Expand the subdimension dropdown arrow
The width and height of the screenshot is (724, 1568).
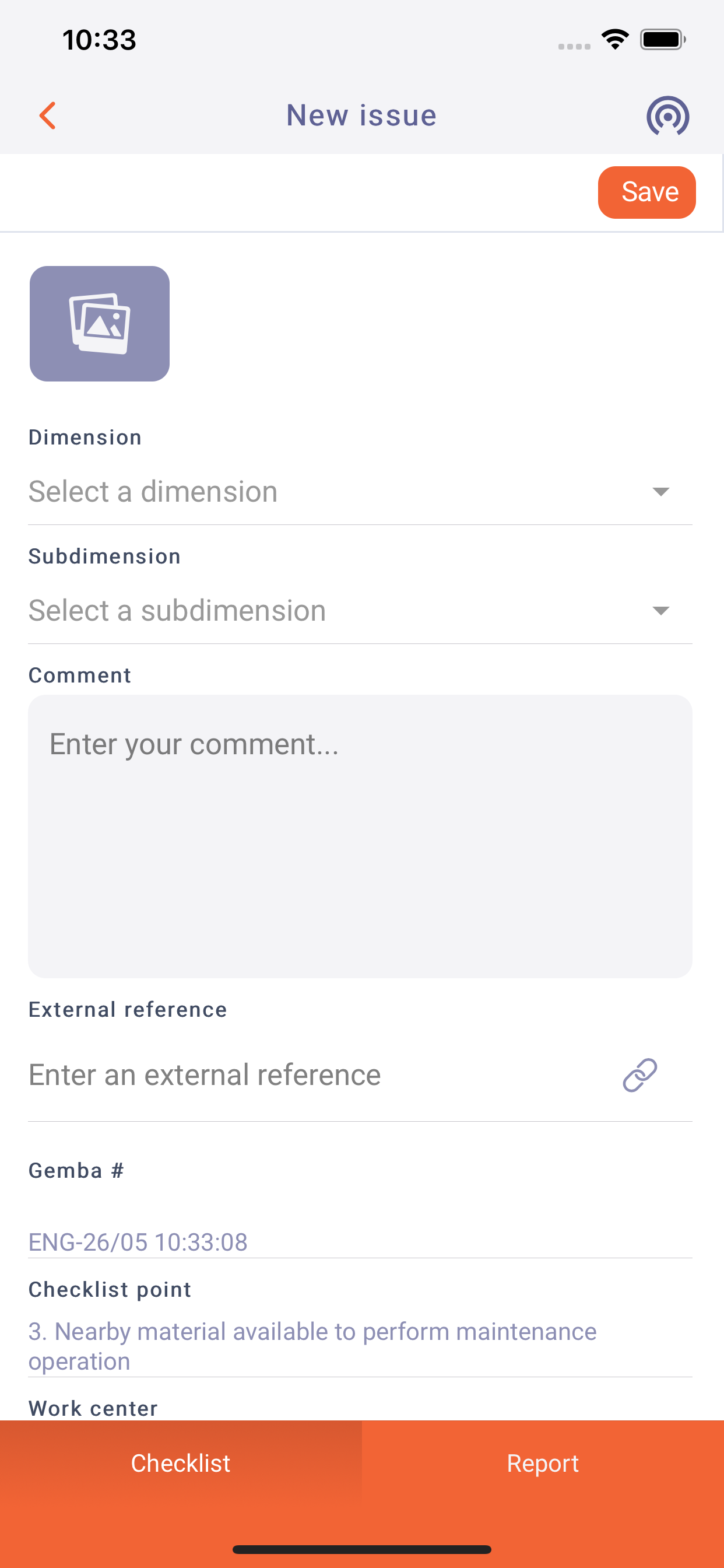[x=660, y=611]
